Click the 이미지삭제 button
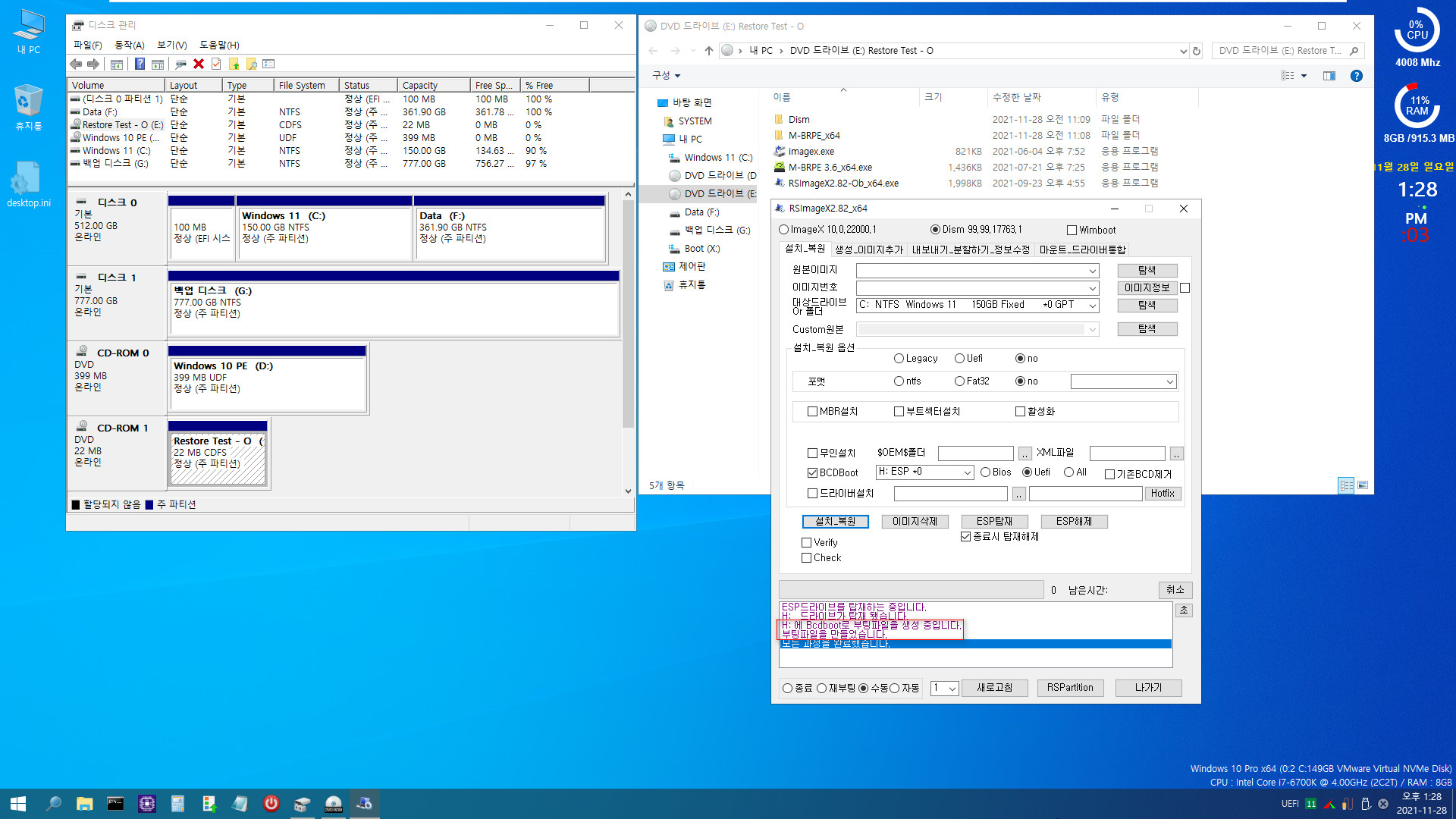Screen dimensions: 1456x819 pos(915,522)
